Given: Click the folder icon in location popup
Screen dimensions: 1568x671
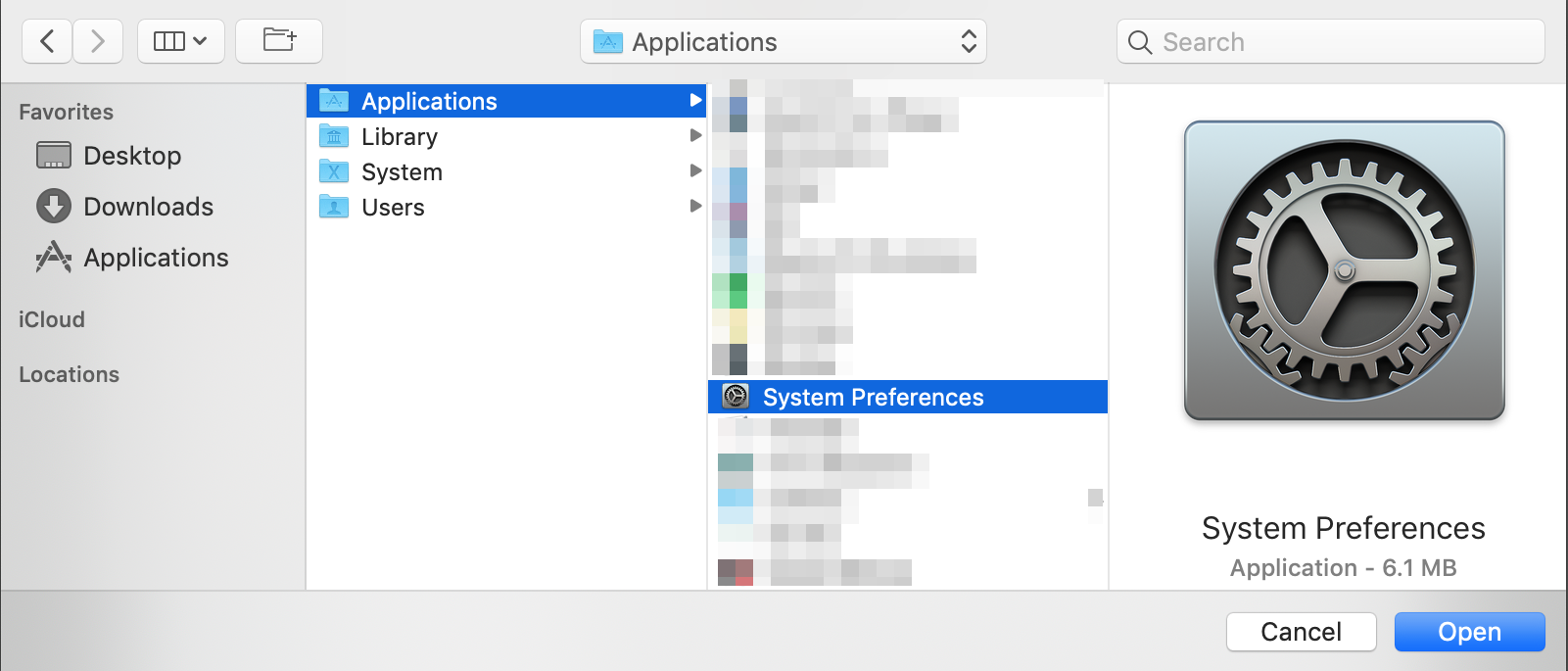Looking at the screenshot, I should [x=608, y=42].
